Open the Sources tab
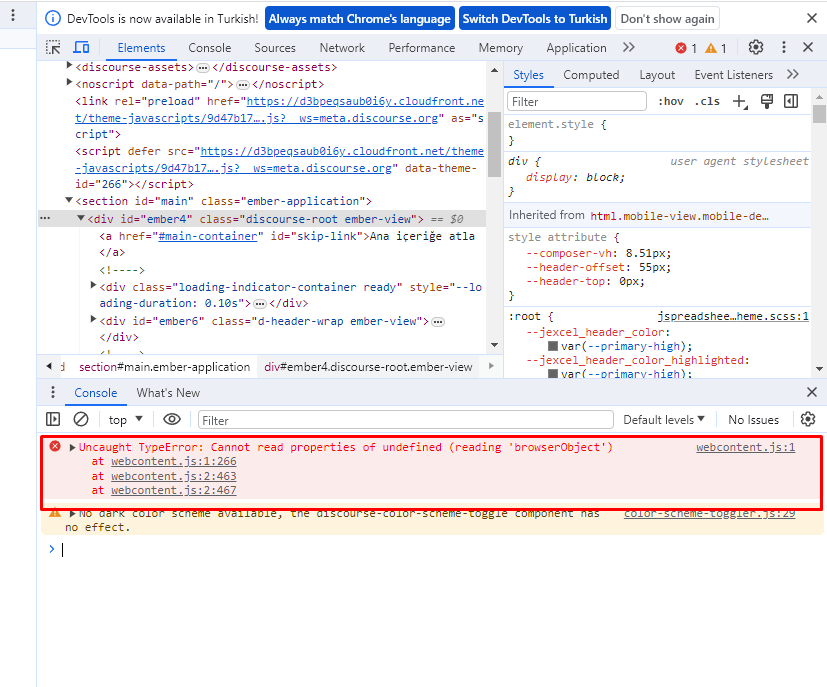This screenshot has width=827, height=687. click(275, 48)
